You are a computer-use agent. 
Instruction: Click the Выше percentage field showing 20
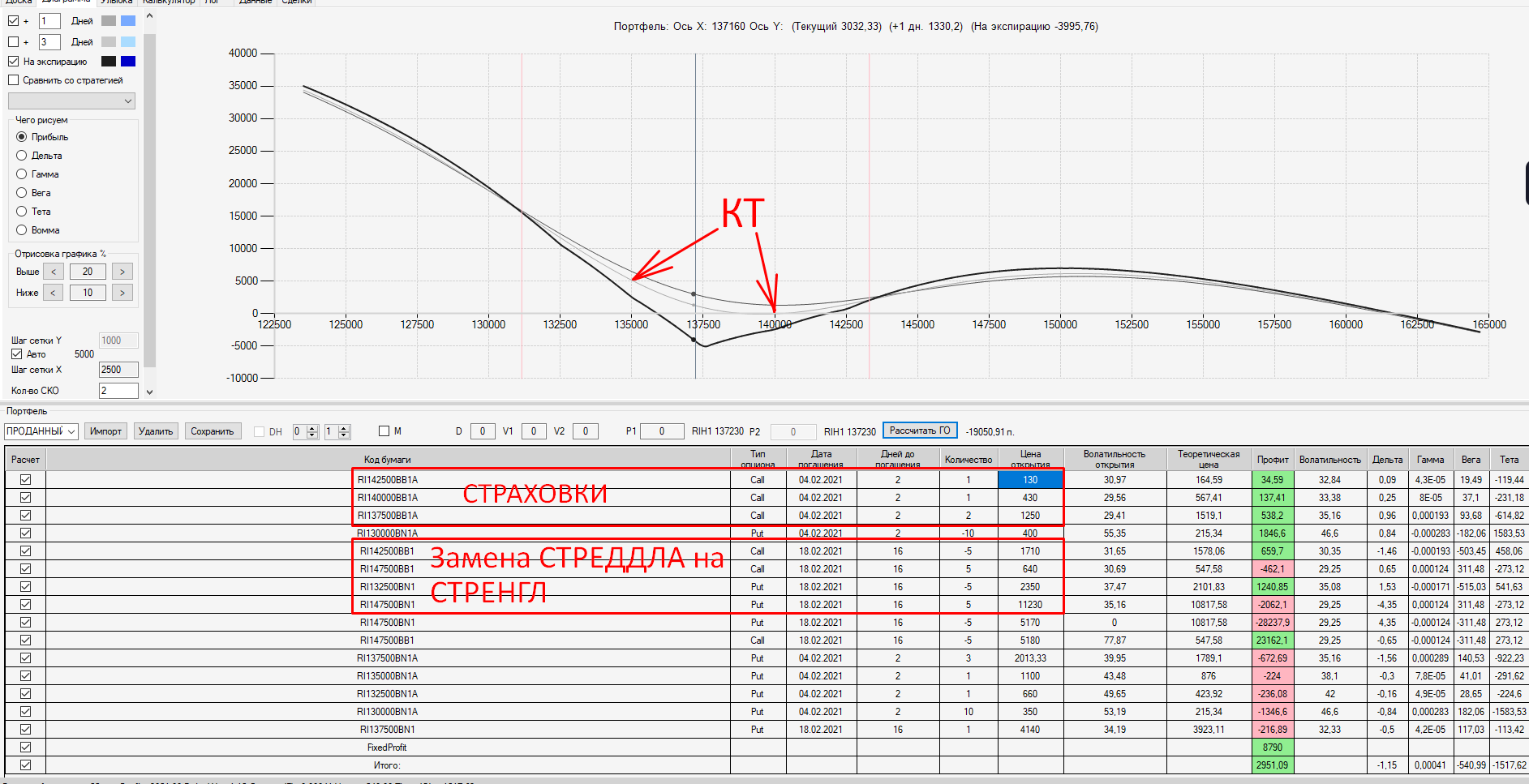coord(88,272)
